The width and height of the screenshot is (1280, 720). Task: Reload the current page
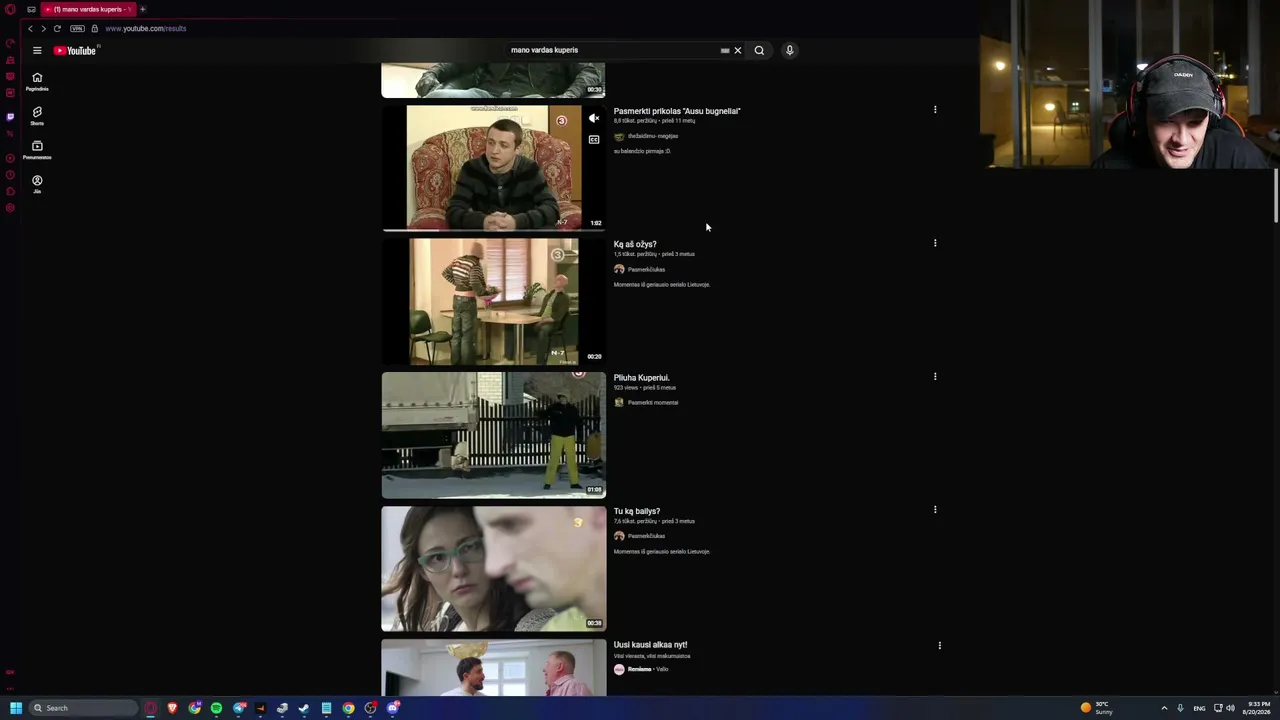pyautogui.click(x=57, y=28)
